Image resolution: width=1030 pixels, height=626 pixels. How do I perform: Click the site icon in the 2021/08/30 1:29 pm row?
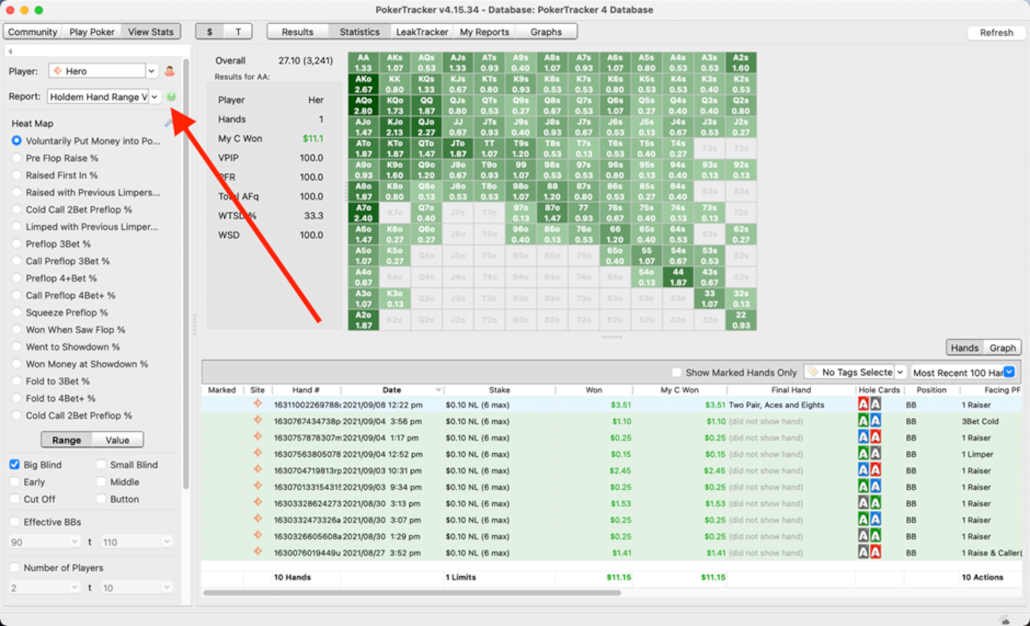point(258,535)
